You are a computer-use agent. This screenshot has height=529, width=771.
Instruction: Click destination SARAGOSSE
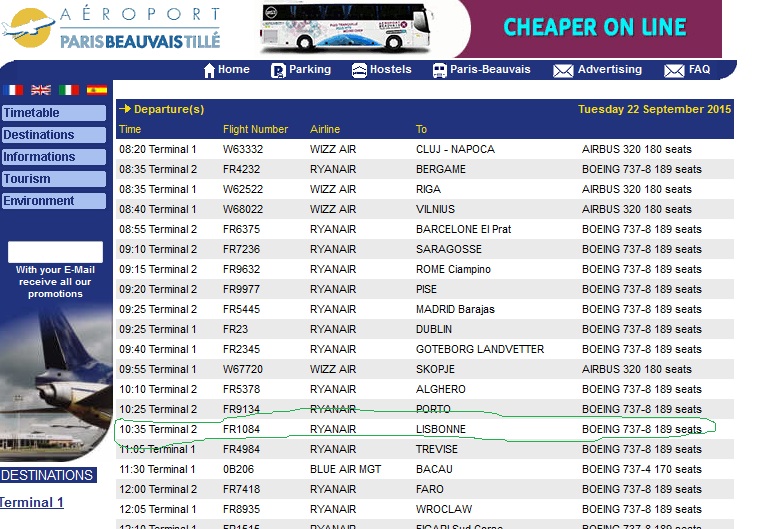point(448,250)
